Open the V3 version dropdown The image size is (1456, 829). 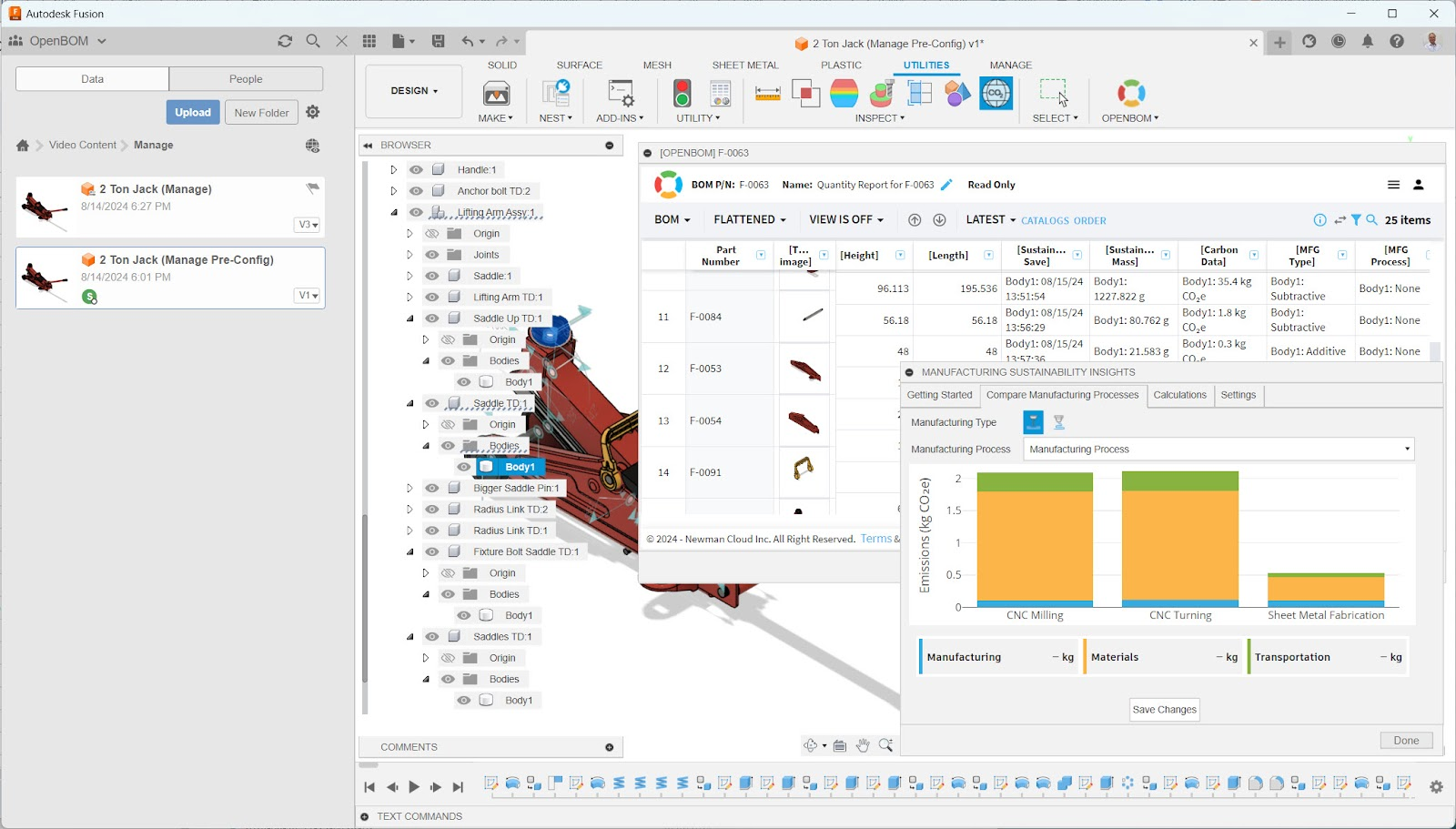point(308,225)
